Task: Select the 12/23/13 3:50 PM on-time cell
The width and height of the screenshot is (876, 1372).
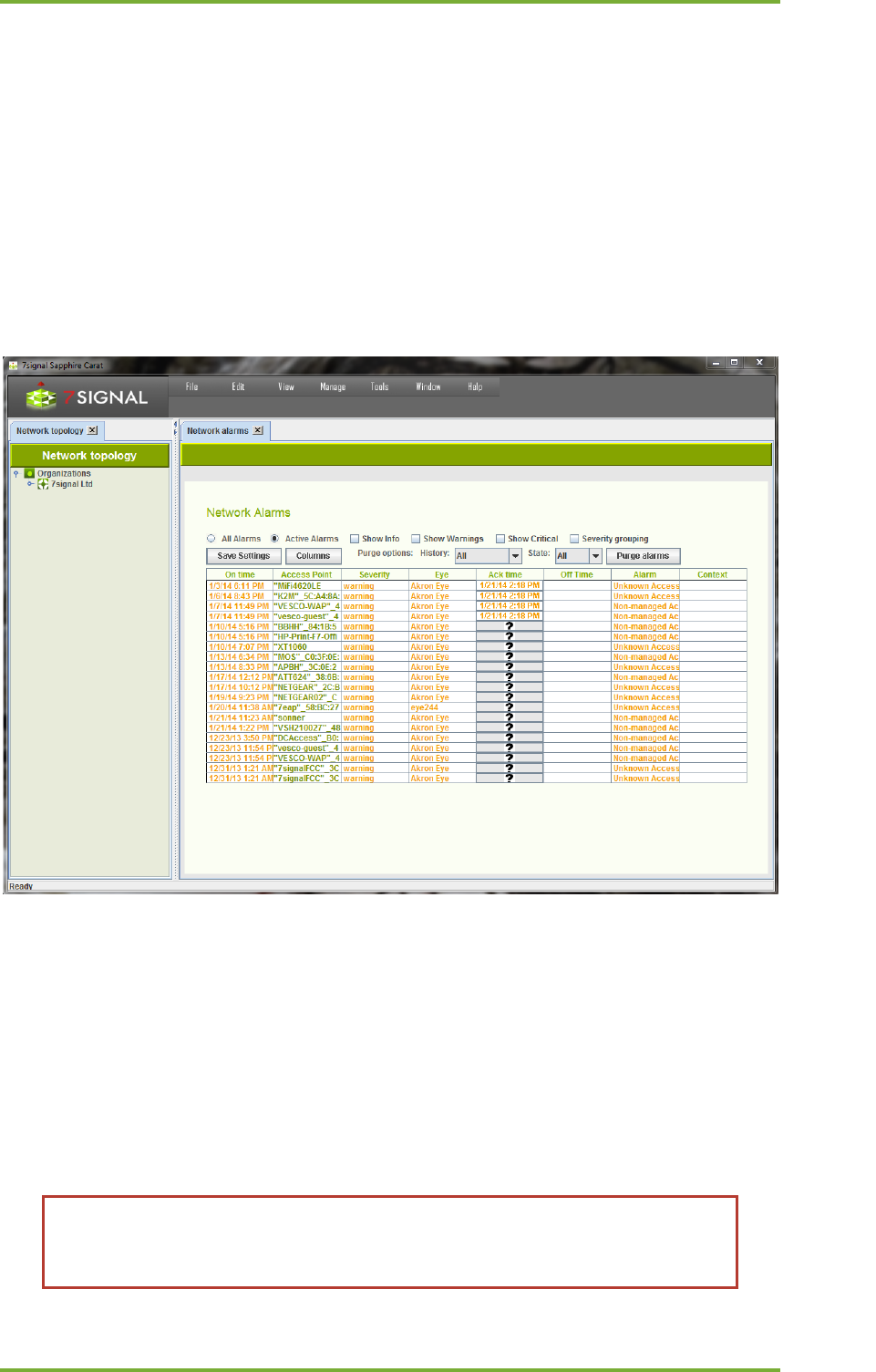Action: point(240,738)
